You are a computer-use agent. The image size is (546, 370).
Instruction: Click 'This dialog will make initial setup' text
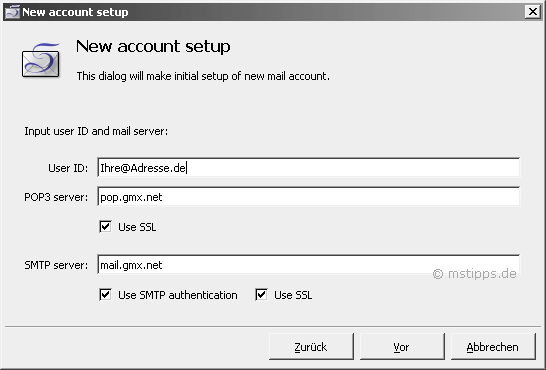[x=203, y=76]
